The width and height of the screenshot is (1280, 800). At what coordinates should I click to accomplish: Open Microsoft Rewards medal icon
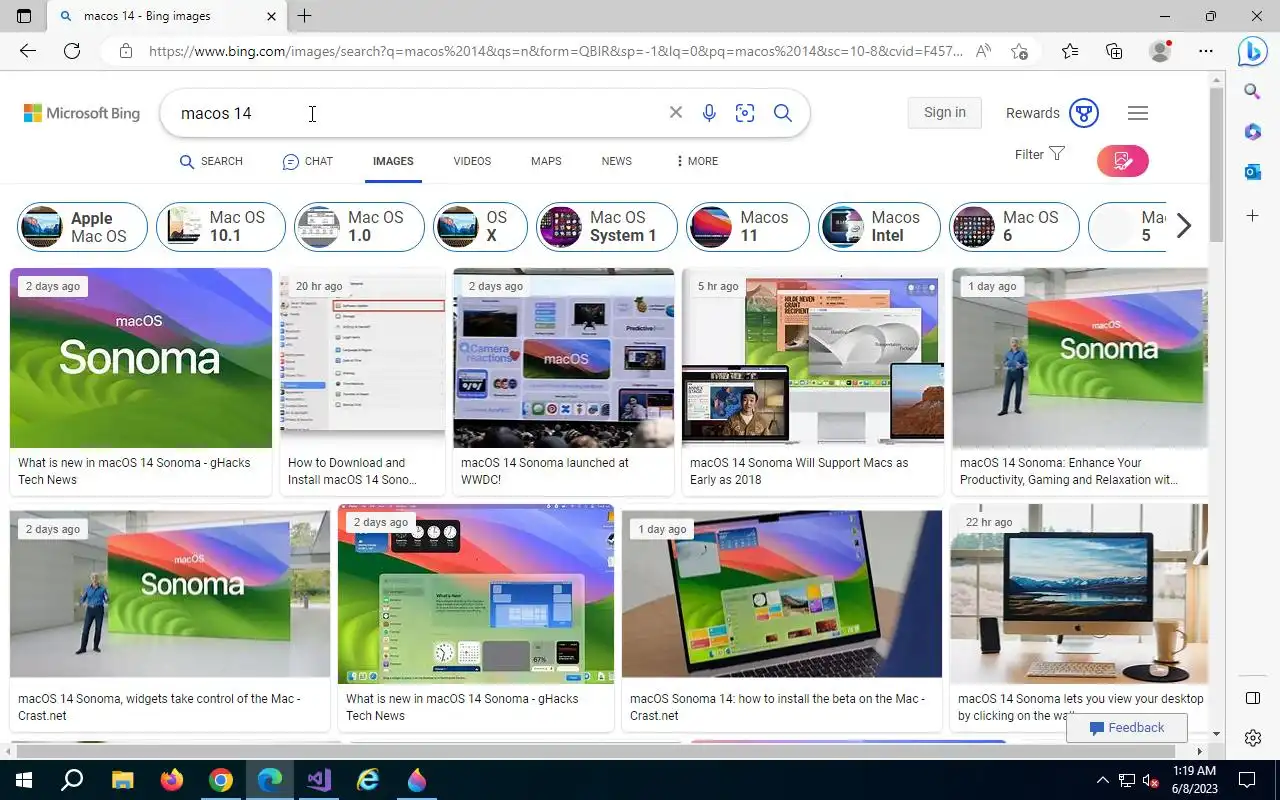point(1084,113)
